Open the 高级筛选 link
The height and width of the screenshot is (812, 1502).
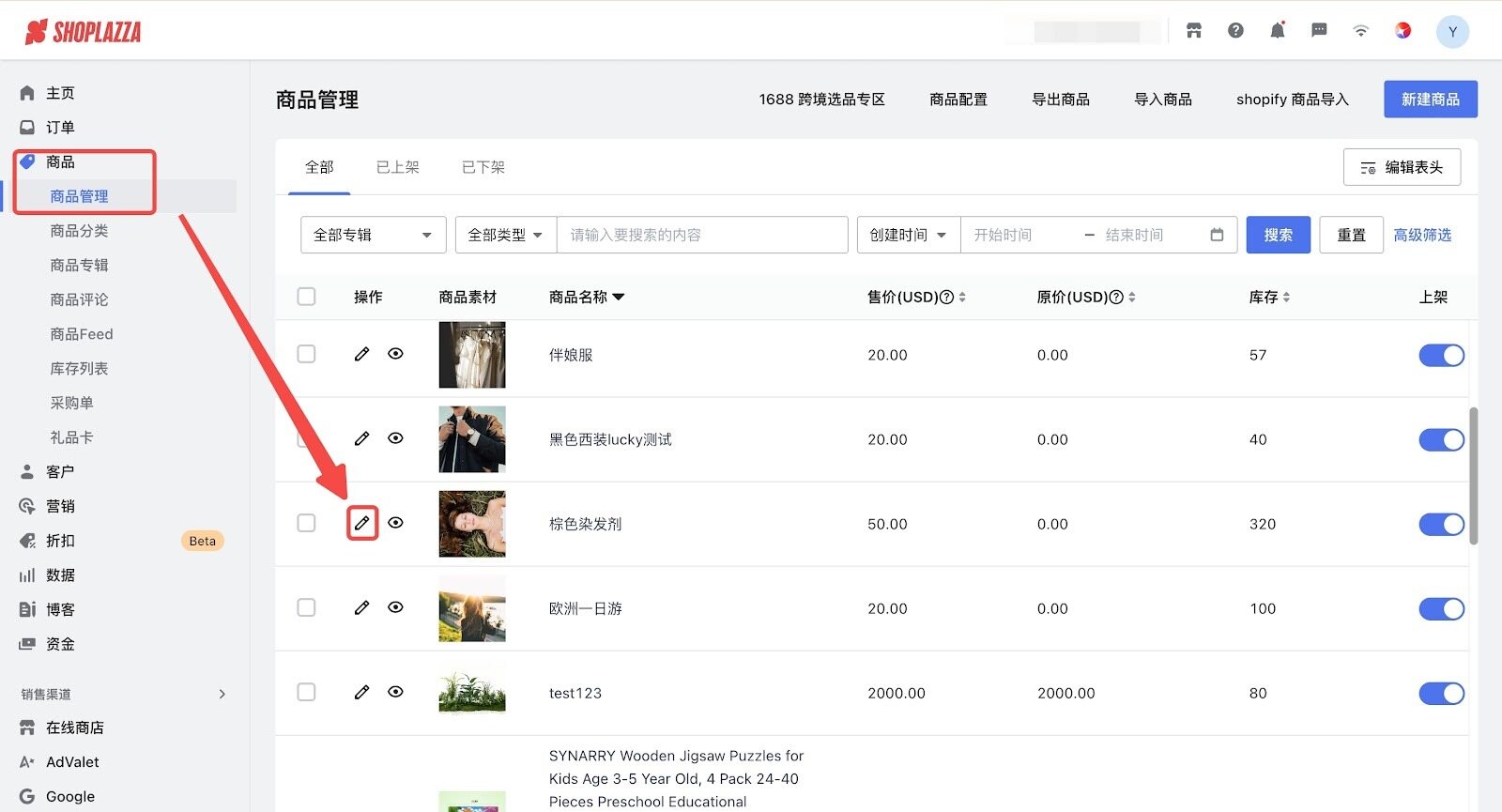coord(1421,235)
